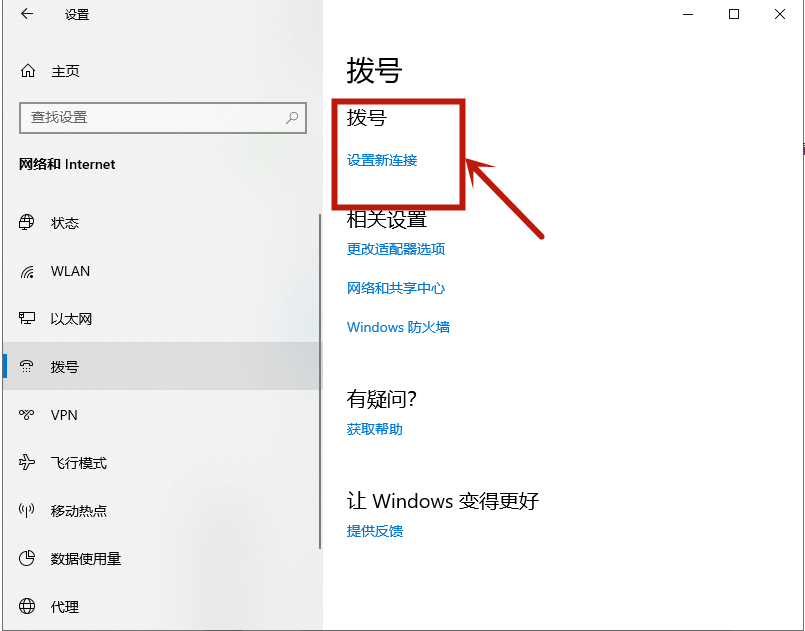The height and width of the screenshot is (631, 805).
Task: Click the WLAN wifi signal icon
Action: (x=27, y=271)
